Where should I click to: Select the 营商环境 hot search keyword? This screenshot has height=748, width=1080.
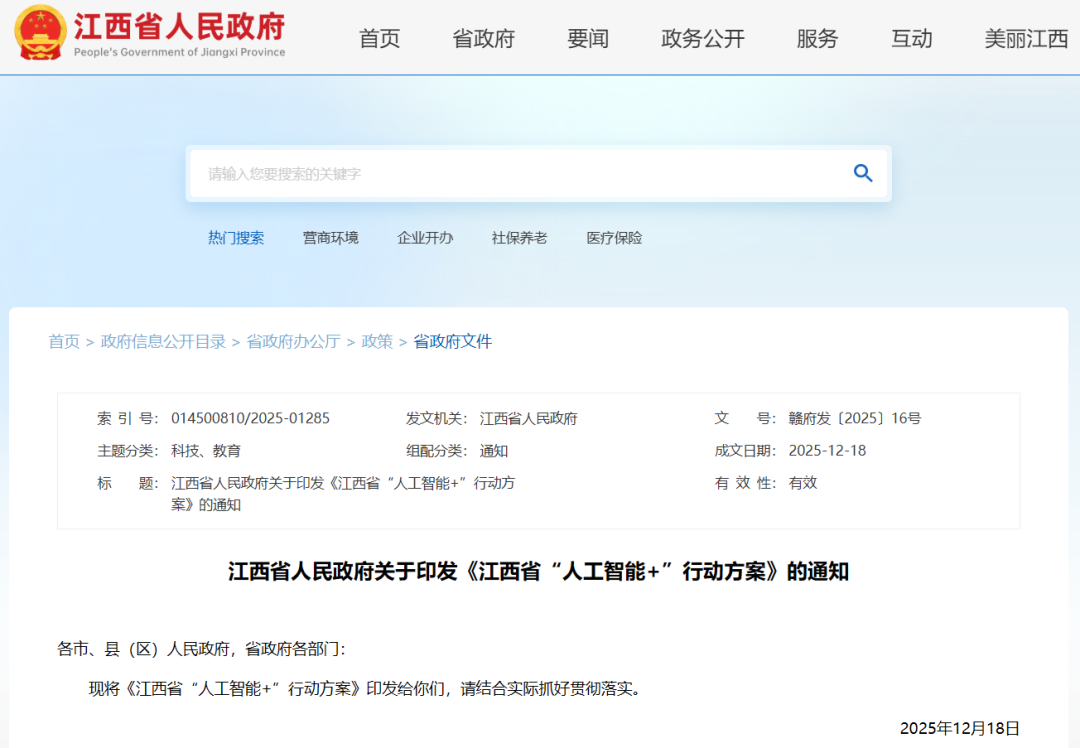(x=331, y=238)
